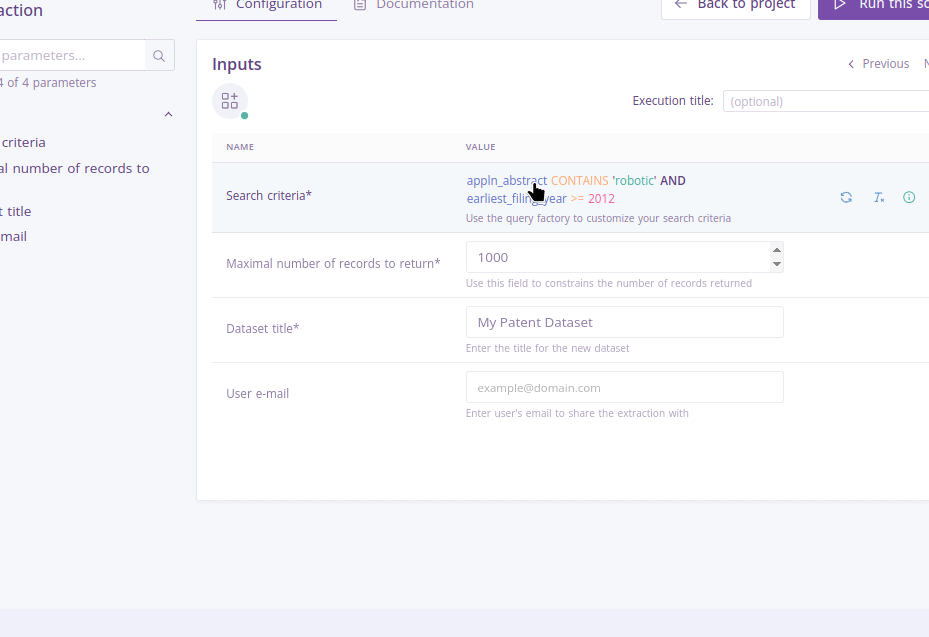Decrease records value using down stepper arrow
Screen dimensions: 929x637
click(x=775, y=263)
